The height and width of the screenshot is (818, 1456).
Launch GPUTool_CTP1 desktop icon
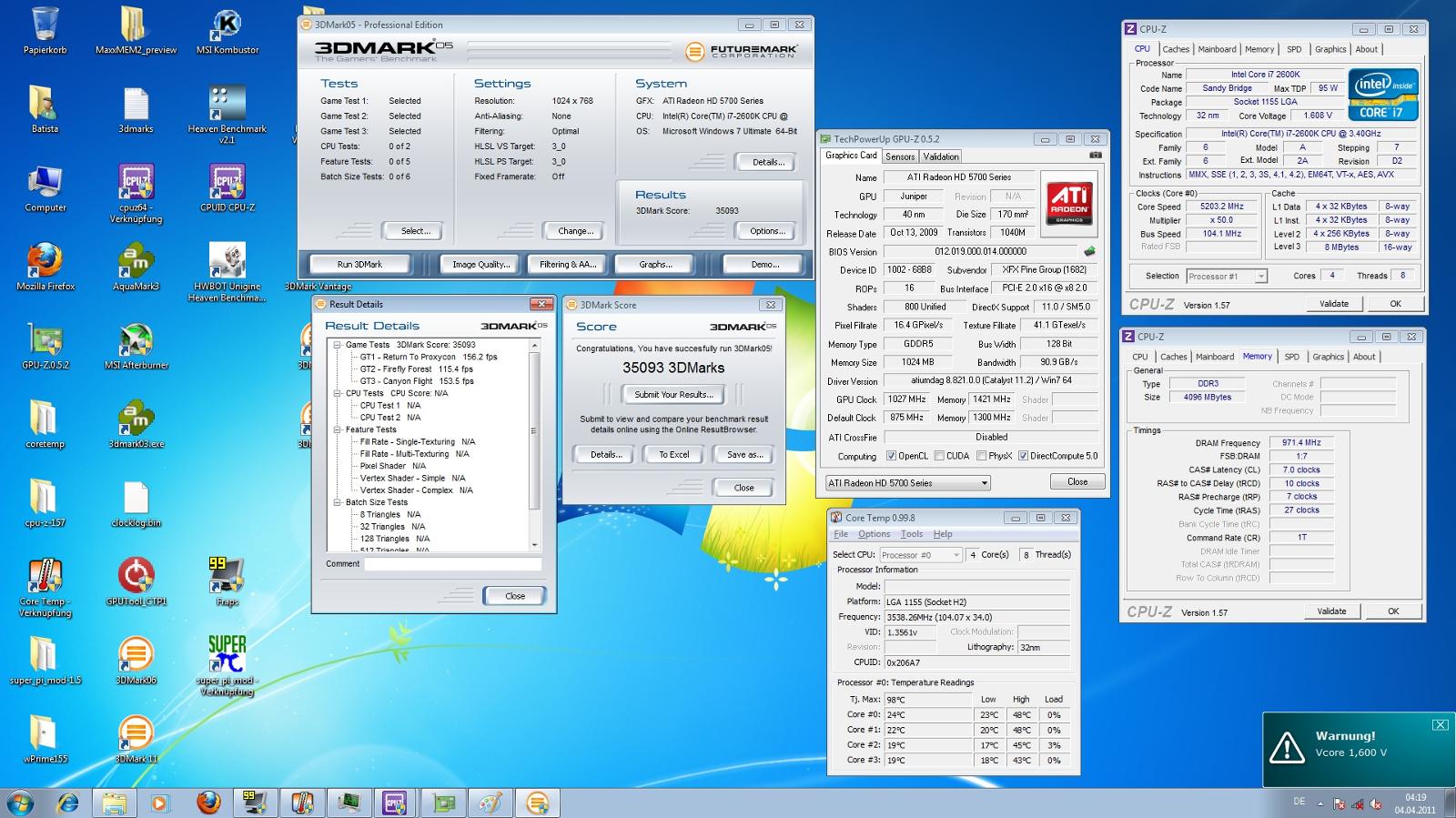point(136,582)
